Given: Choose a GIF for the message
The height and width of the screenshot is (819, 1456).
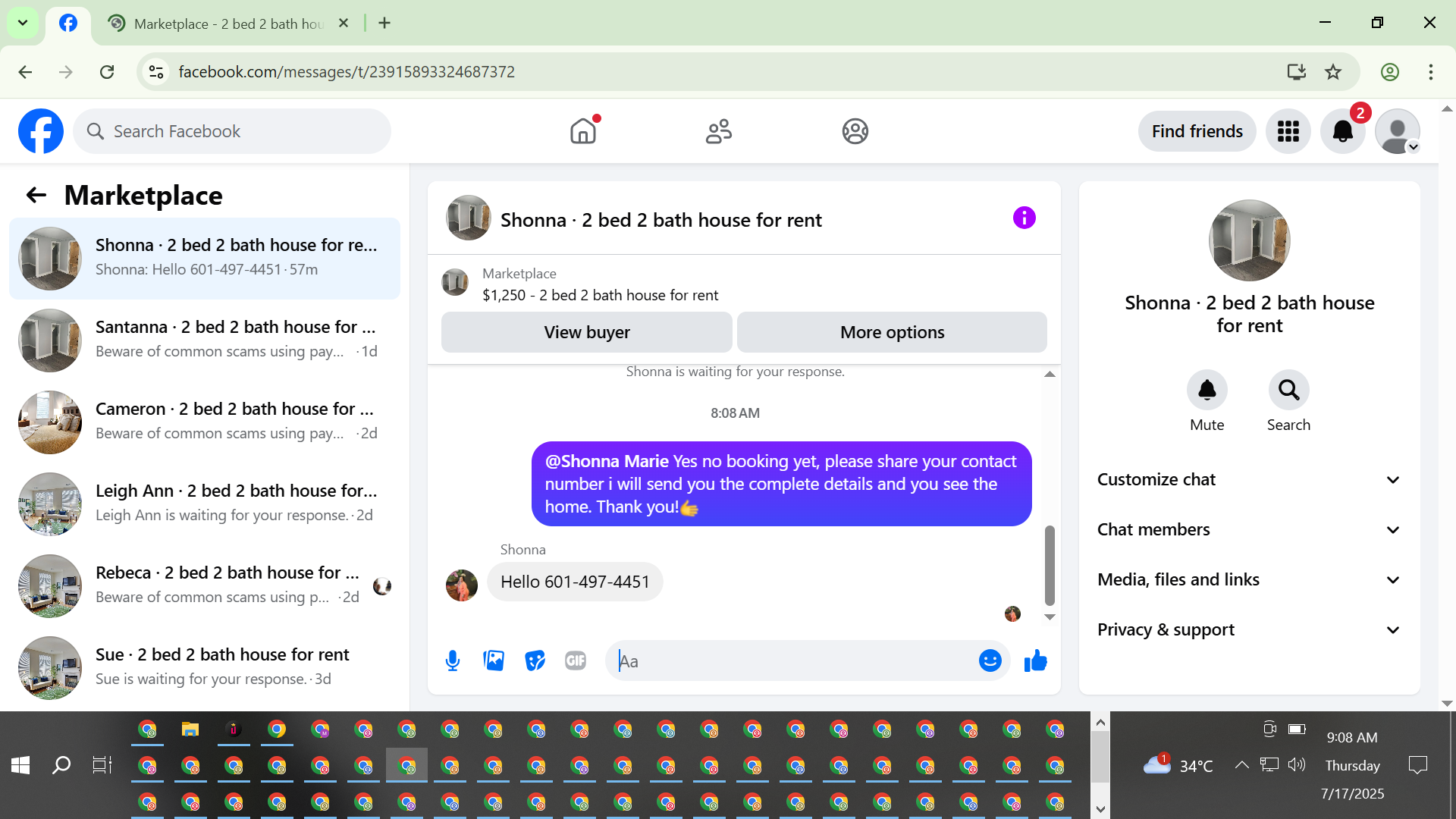Looking at the screenshot, I should (576, 661).
